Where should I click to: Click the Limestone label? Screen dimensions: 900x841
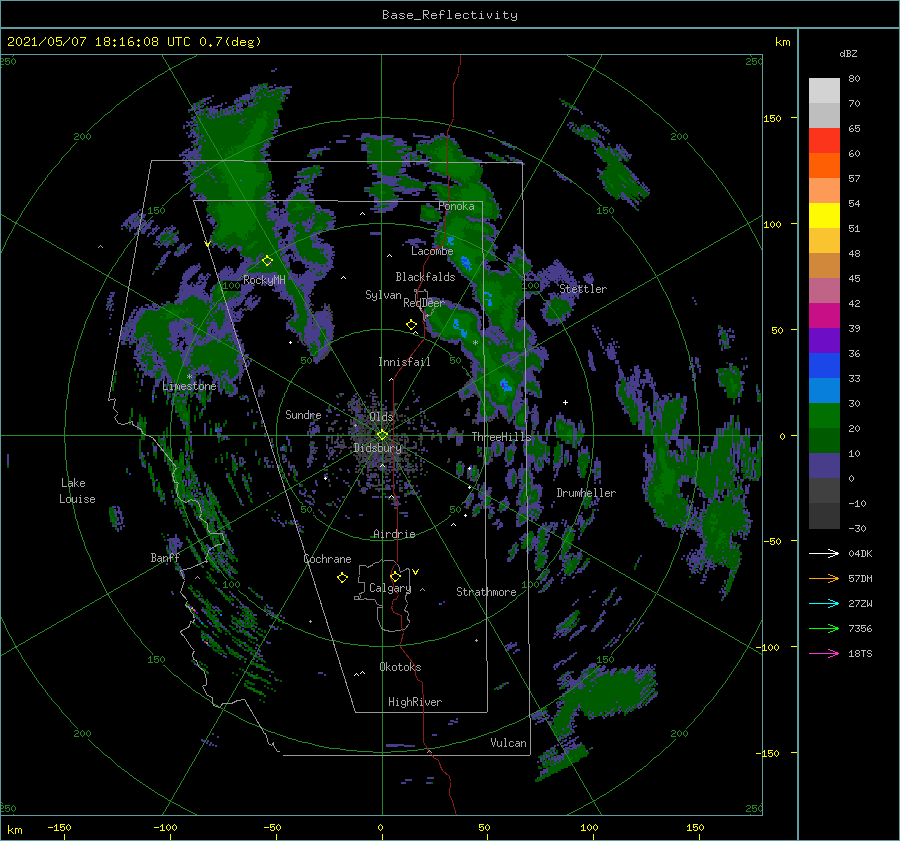tap(189, 386)
